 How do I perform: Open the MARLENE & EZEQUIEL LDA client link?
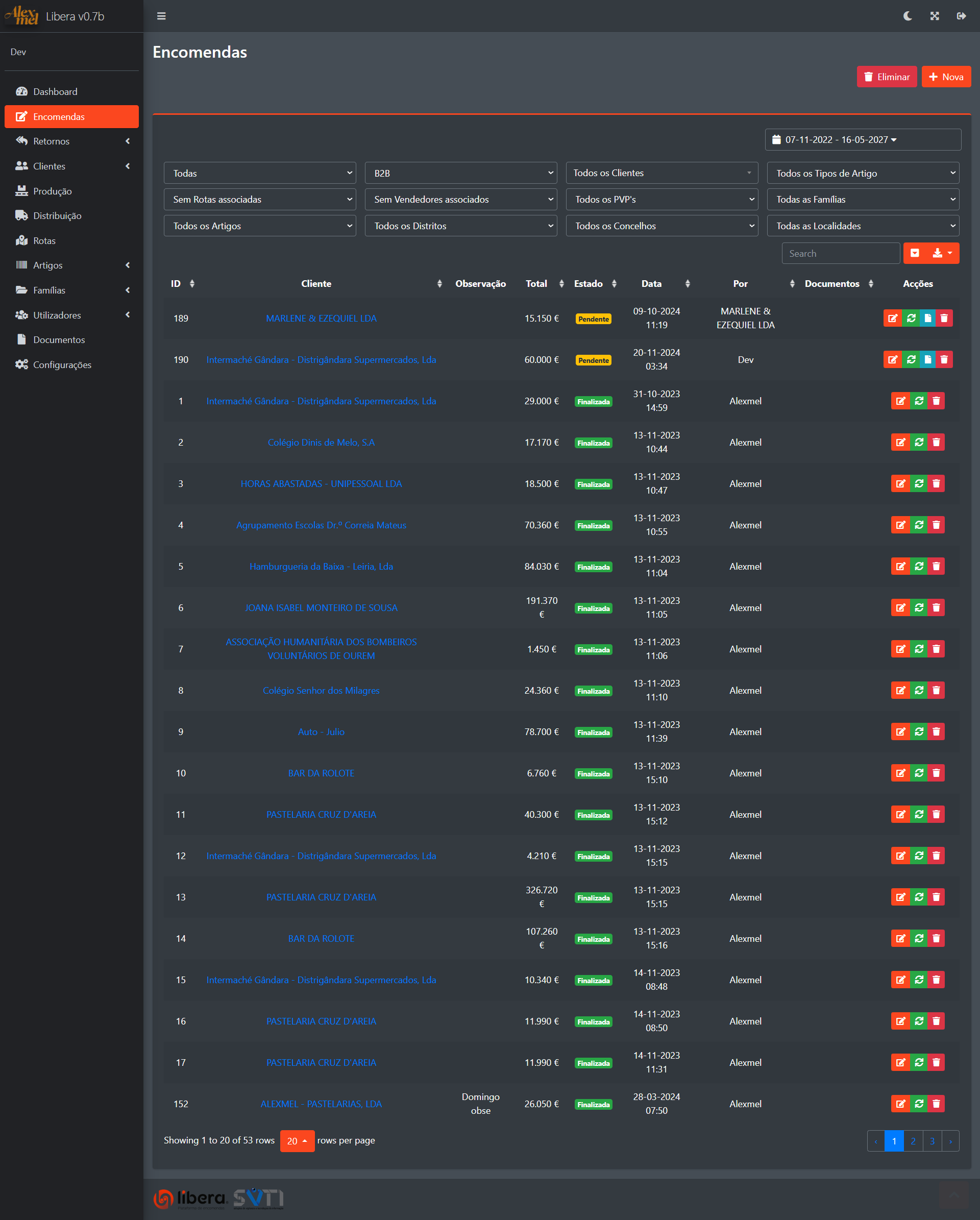tap(321, 318)
